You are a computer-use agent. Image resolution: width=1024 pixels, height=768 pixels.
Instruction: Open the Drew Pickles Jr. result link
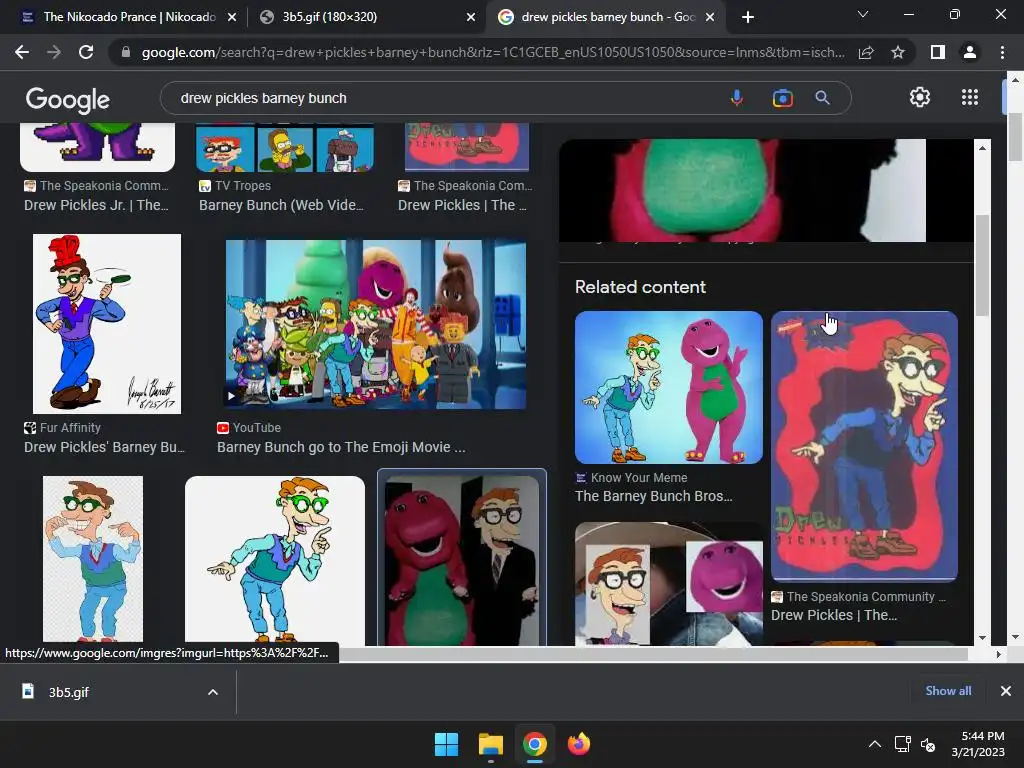(x=96, y=205)
